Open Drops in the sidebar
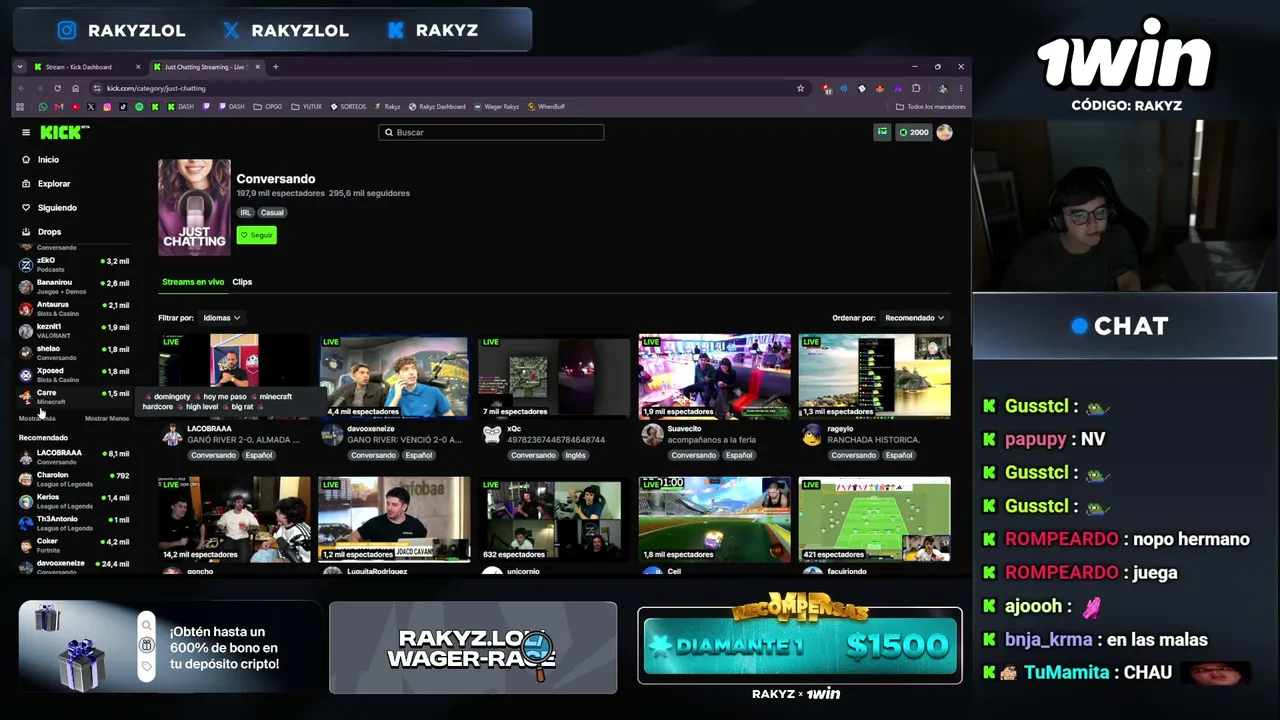The height and width of the screenshot is (720, 1280). pyautogui.click(x=49, y=232)
